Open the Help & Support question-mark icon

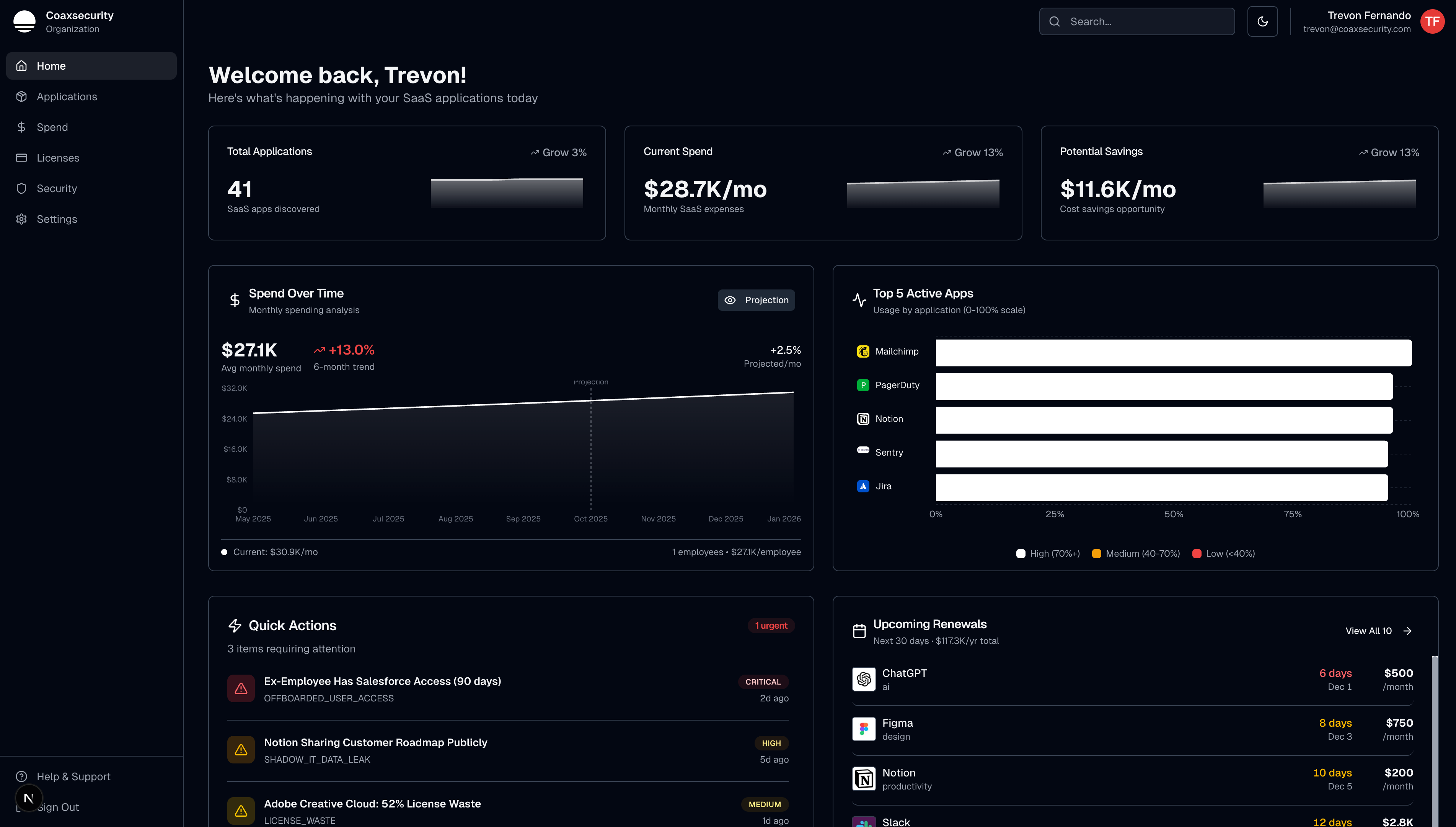[21, 776]
